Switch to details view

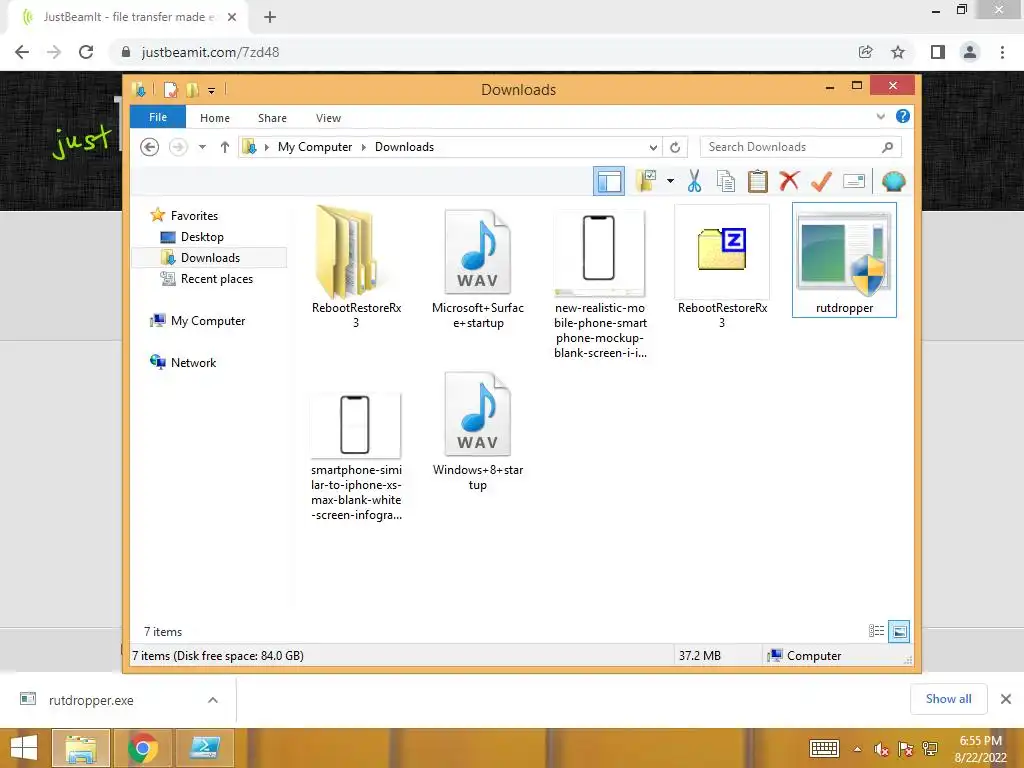(x=876, y=632)
